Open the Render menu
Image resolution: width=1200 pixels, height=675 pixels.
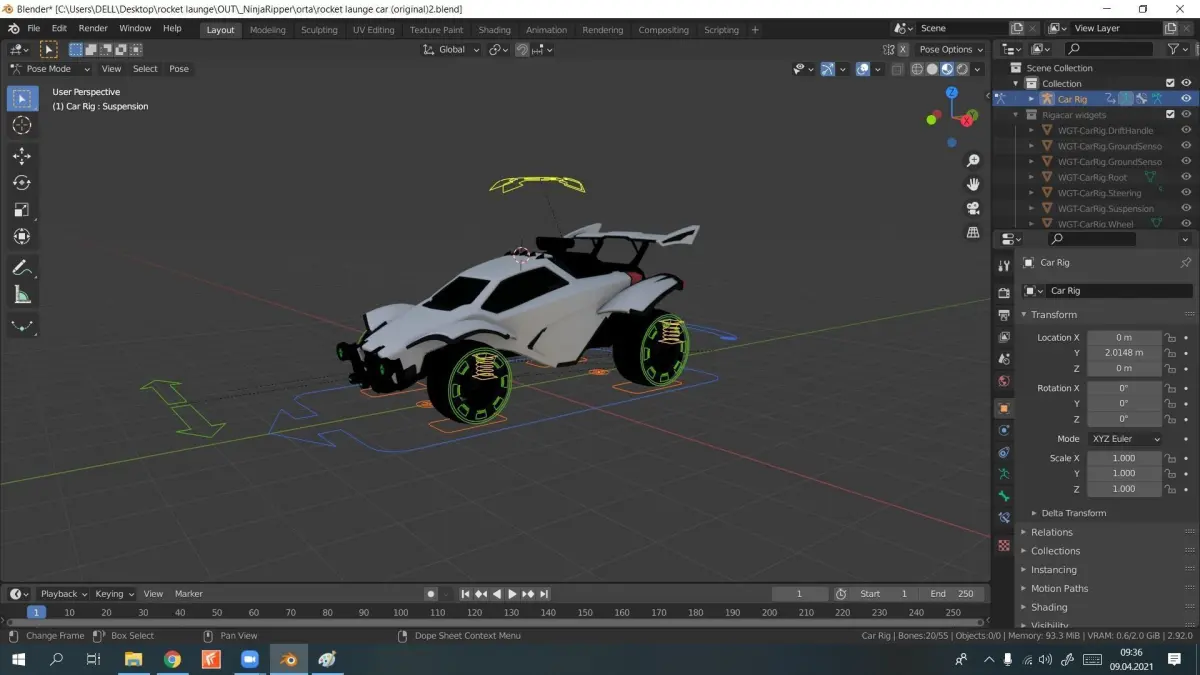click(93, 29)
